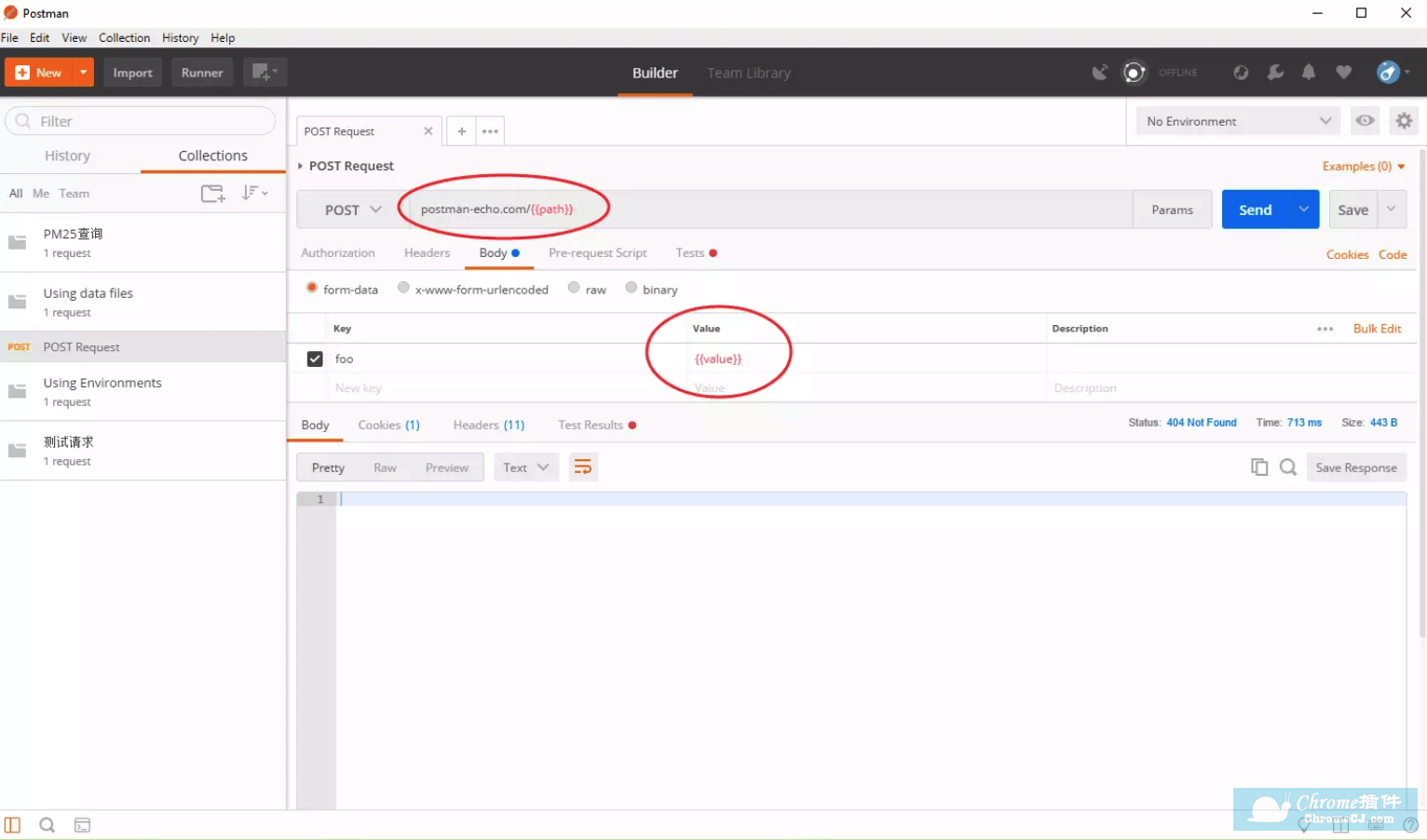Viewport: 1427px width, 840px height.
Task: Click Save Response button
Action: click(x=1356, y=467)
